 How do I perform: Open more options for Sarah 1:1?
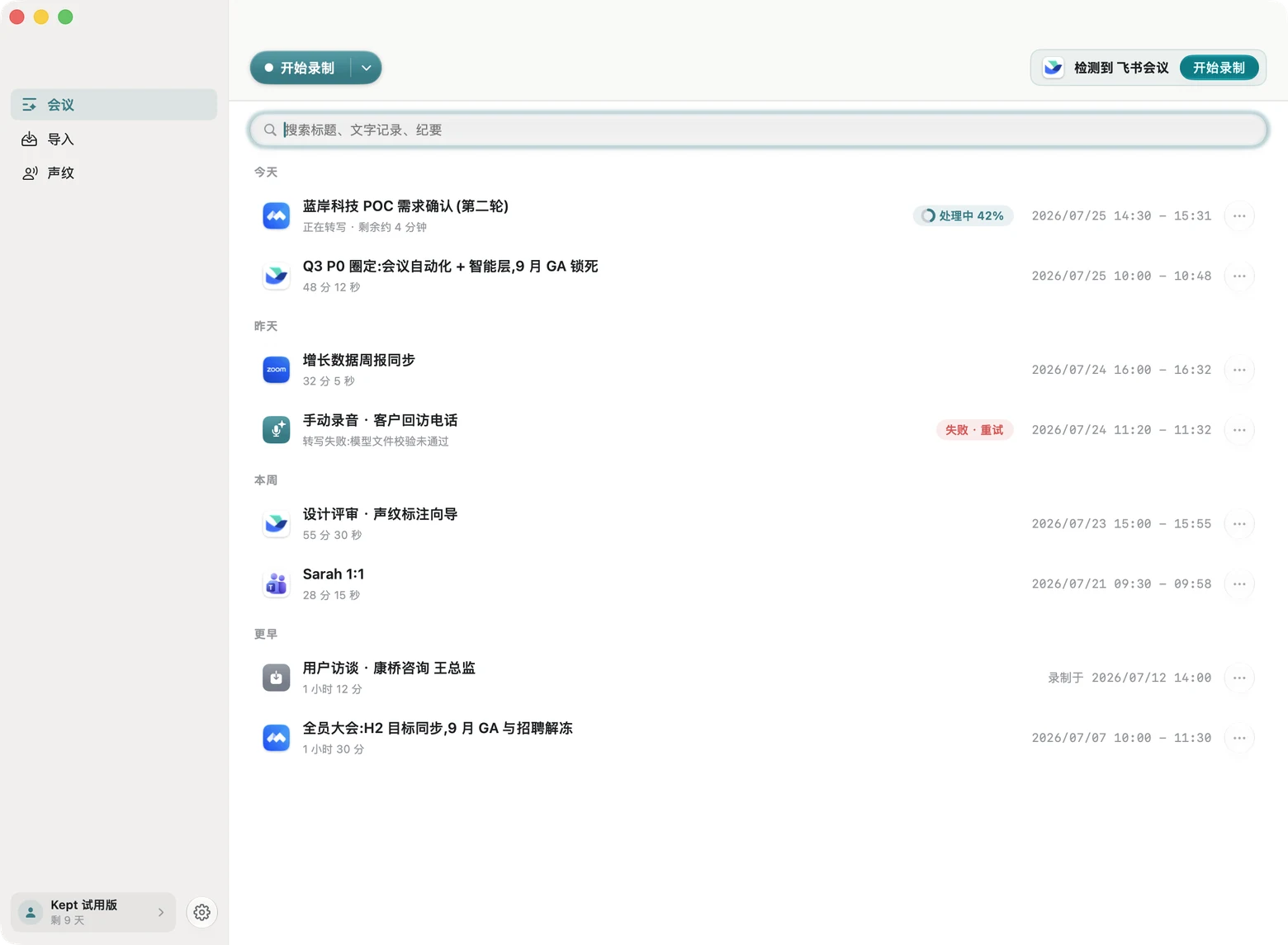click(1239, 584)
